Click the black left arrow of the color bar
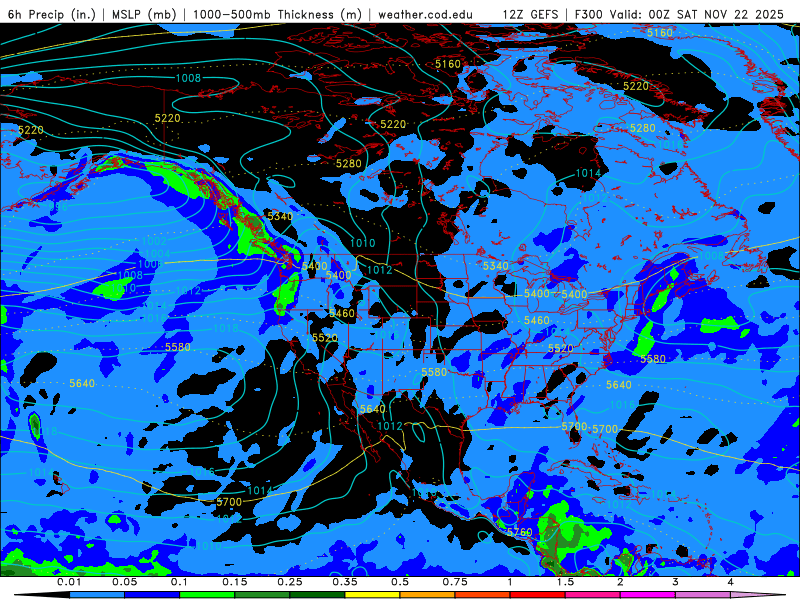The height and width of the screenshot is (600, 800). click(x=42, y=595)
